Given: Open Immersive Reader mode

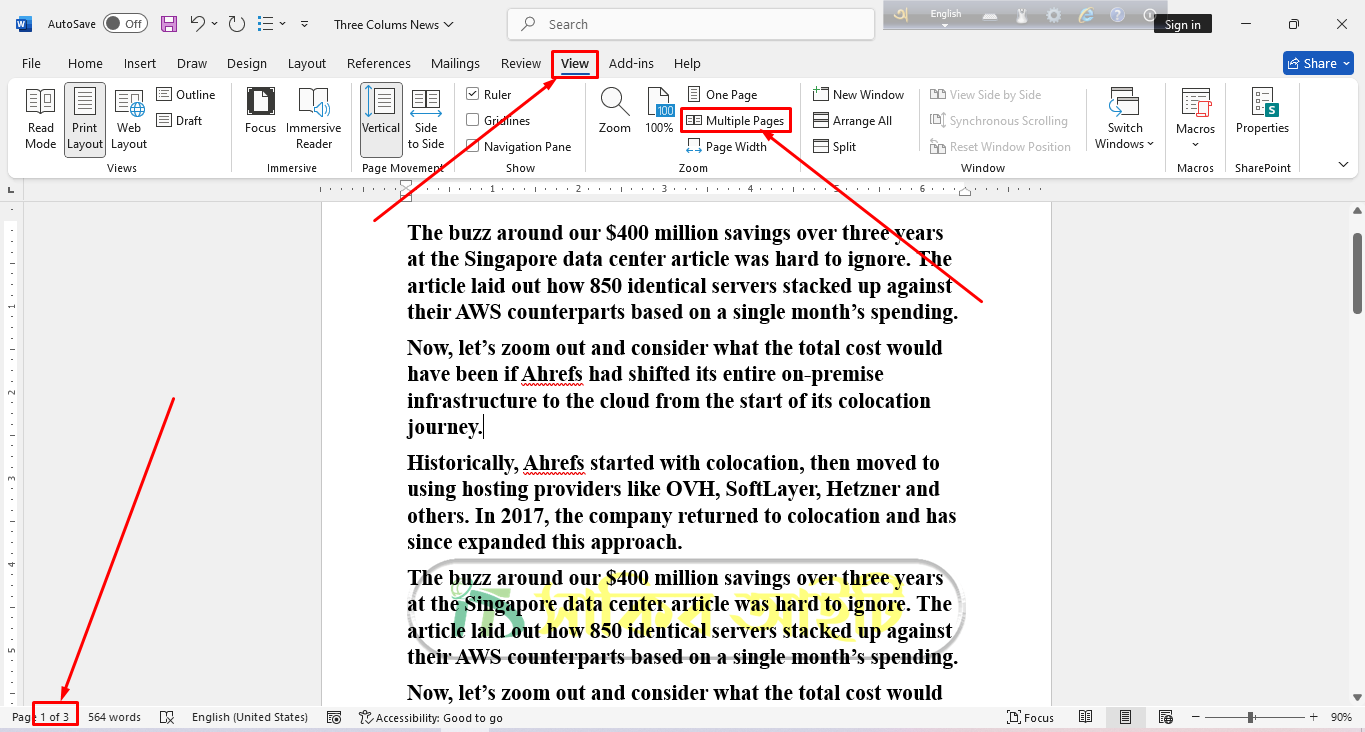Looking at the screenshot, I should click(314, 118).
